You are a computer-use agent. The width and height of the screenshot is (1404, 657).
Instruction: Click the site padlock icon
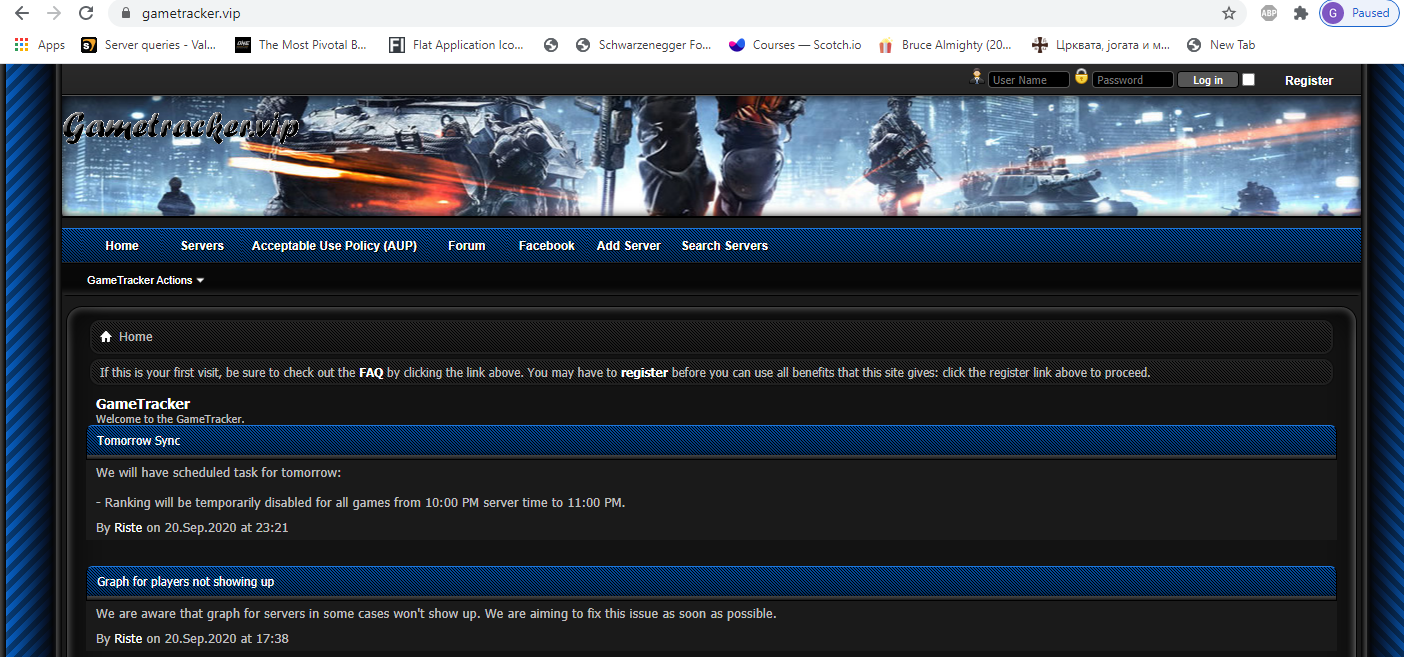(x=125, y=14)
